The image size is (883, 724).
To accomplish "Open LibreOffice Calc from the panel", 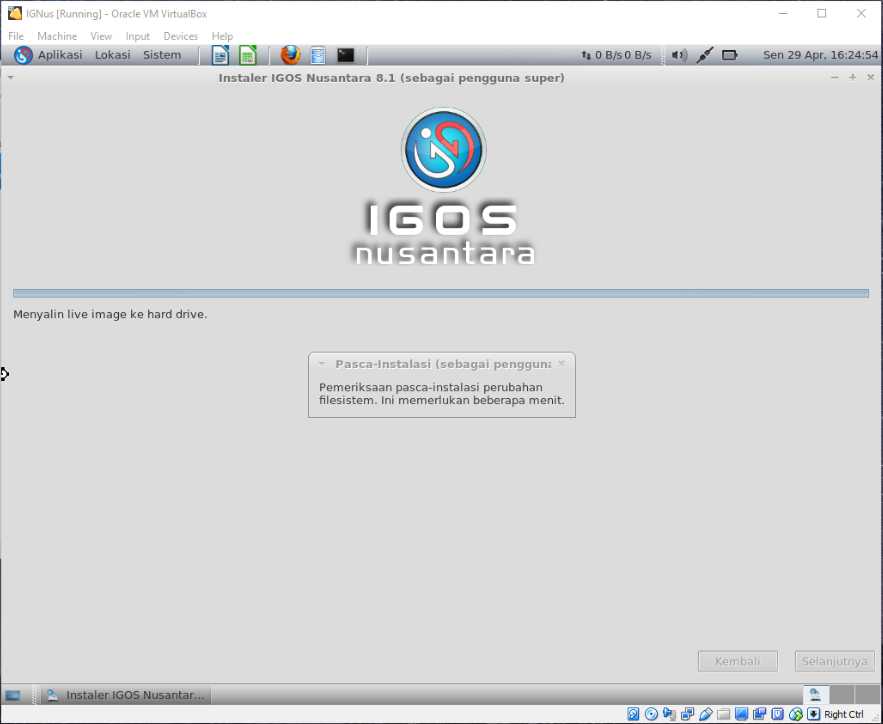I will coord(246,55).
